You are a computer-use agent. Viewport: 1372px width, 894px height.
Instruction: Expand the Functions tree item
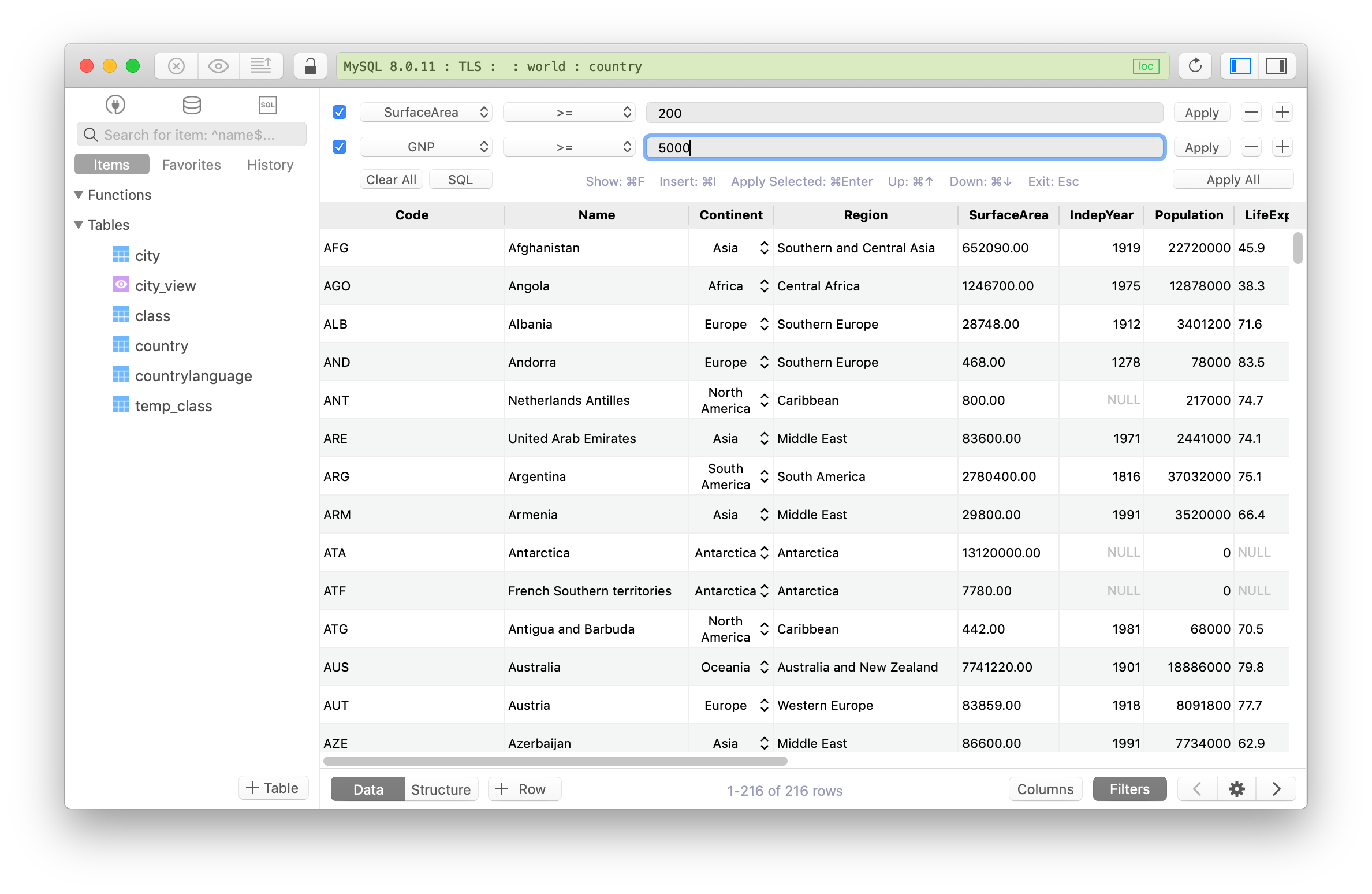click(81, 195)
